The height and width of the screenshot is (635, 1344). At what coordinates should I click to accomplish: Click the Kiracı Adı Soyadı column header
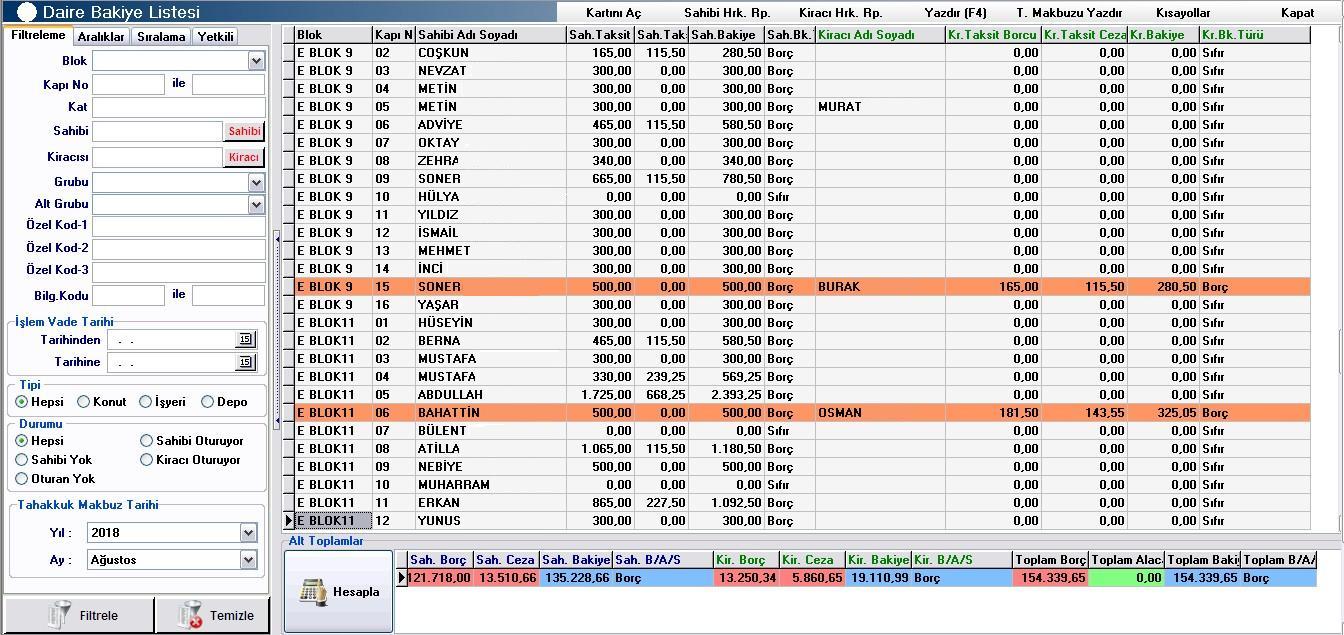tap(880, 35)
